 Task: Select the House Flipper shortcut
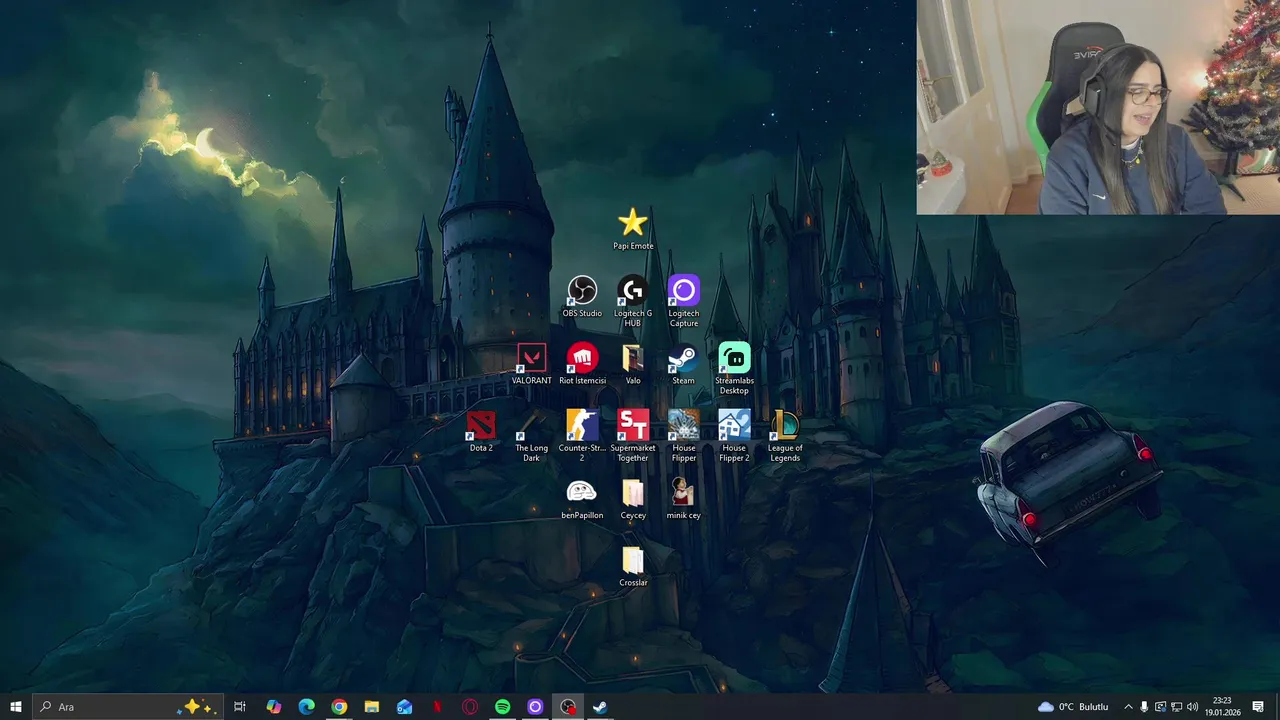[684, 435]
